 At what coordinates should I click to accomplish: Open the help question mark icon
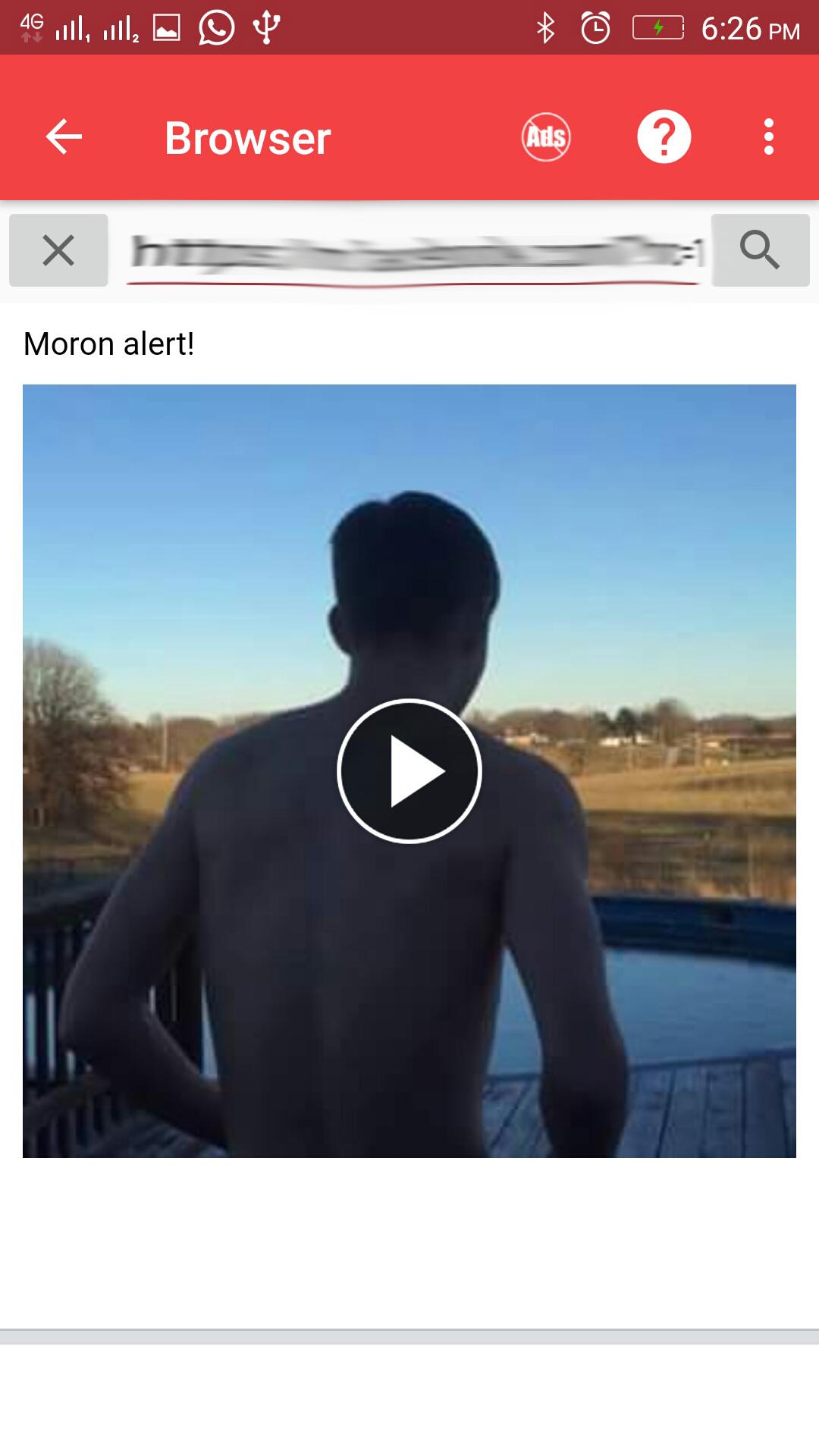[x=664, y=137]
